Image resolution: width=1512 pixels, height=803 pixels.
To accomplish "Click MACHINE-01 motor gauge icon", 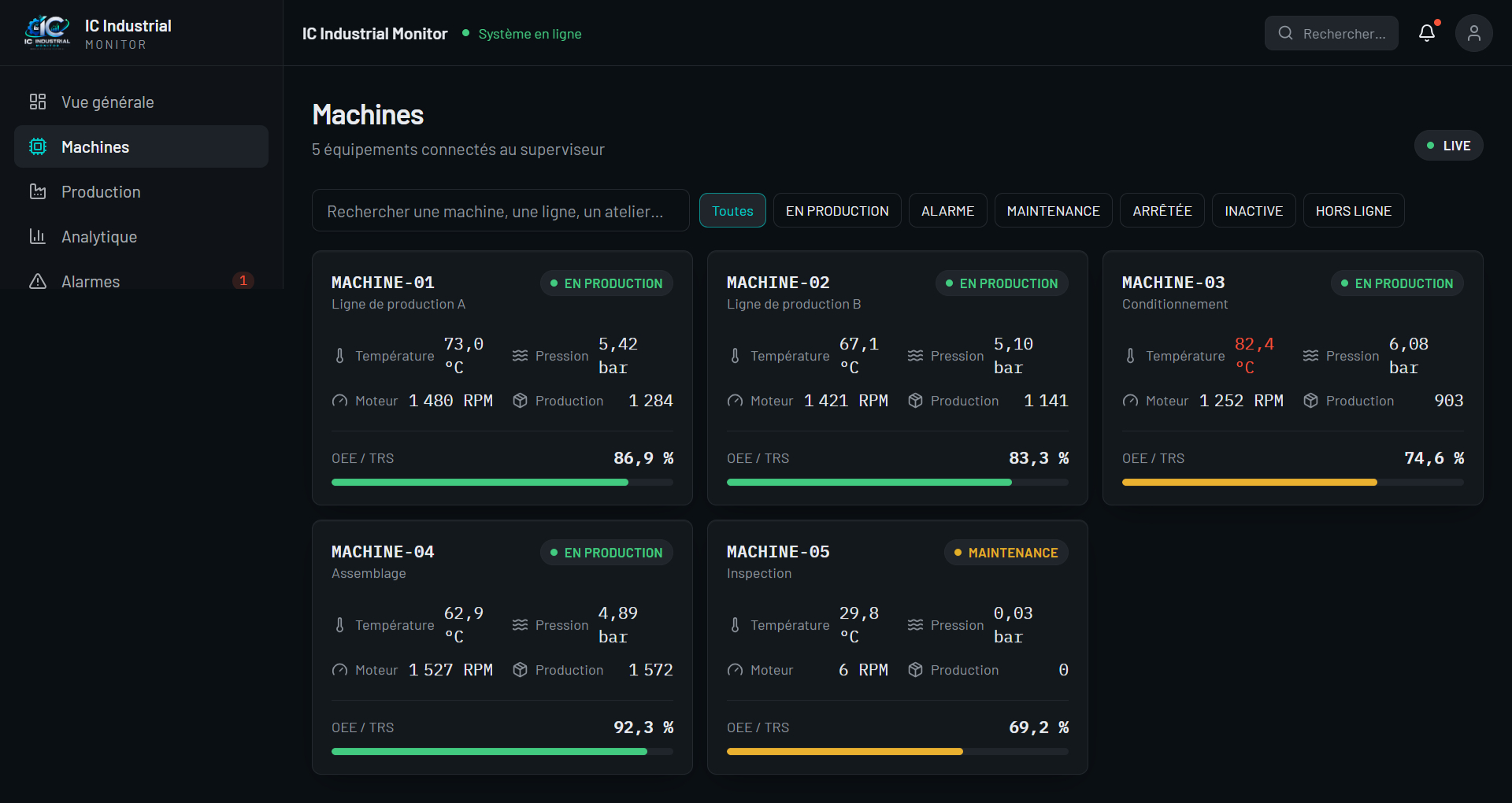I will pos(339,401).
